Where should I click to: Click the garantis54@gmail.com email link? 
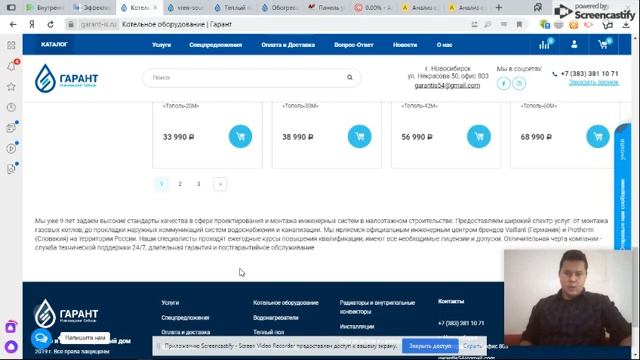(447, 86)
